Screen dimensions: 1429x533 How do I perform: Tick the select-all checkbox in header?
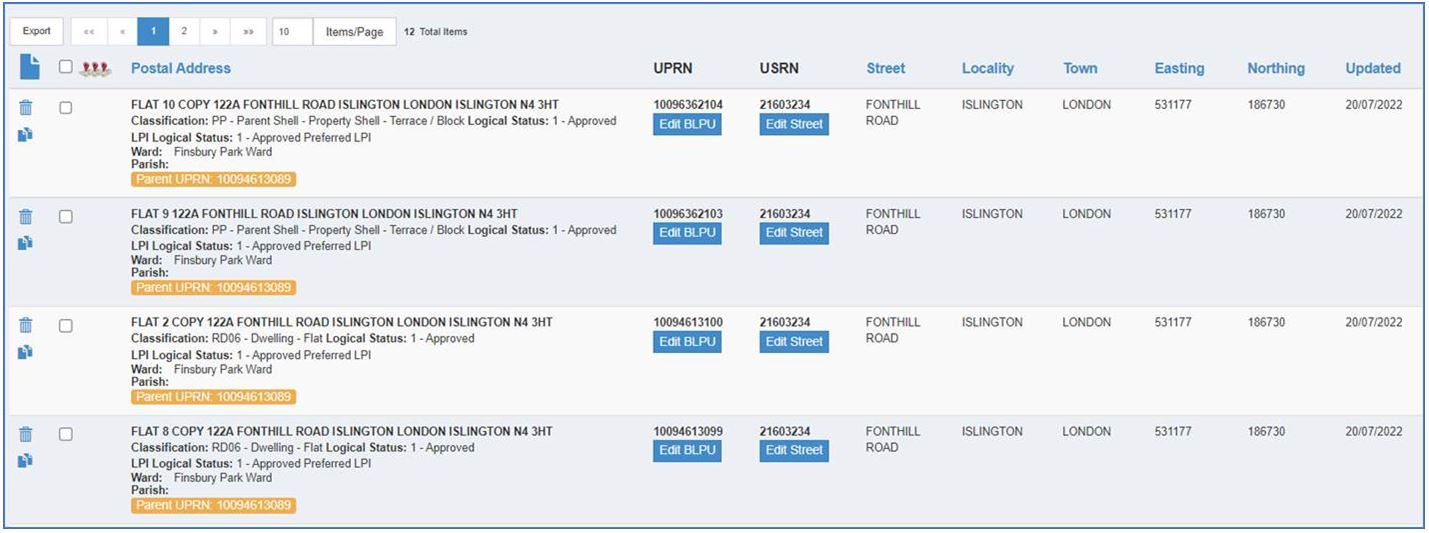65,67
